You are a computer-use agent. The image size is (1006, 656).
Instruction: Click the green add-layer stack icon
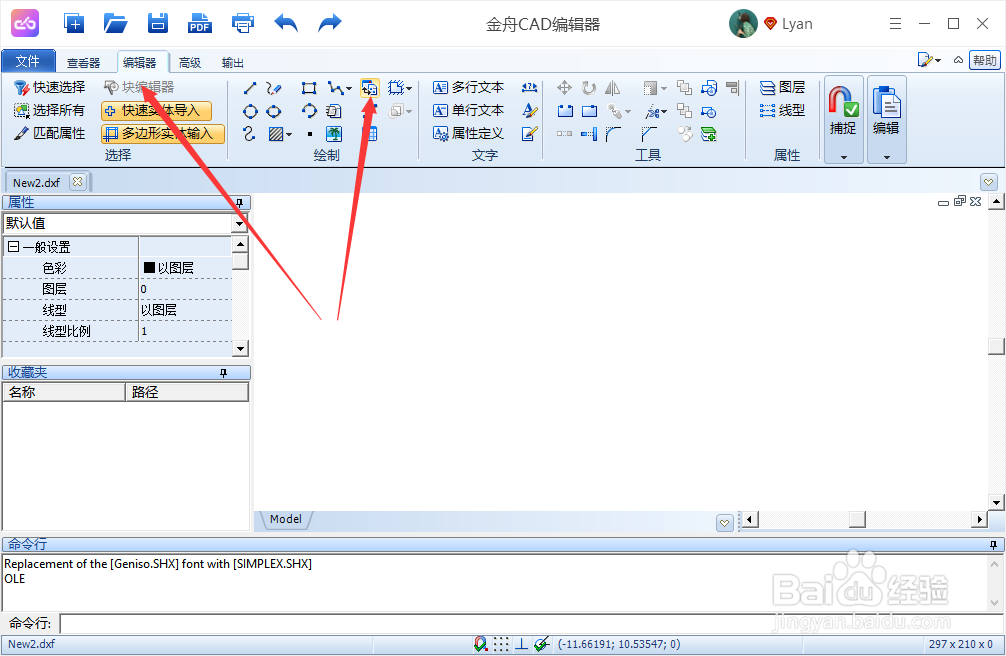[x=708, y=134]
